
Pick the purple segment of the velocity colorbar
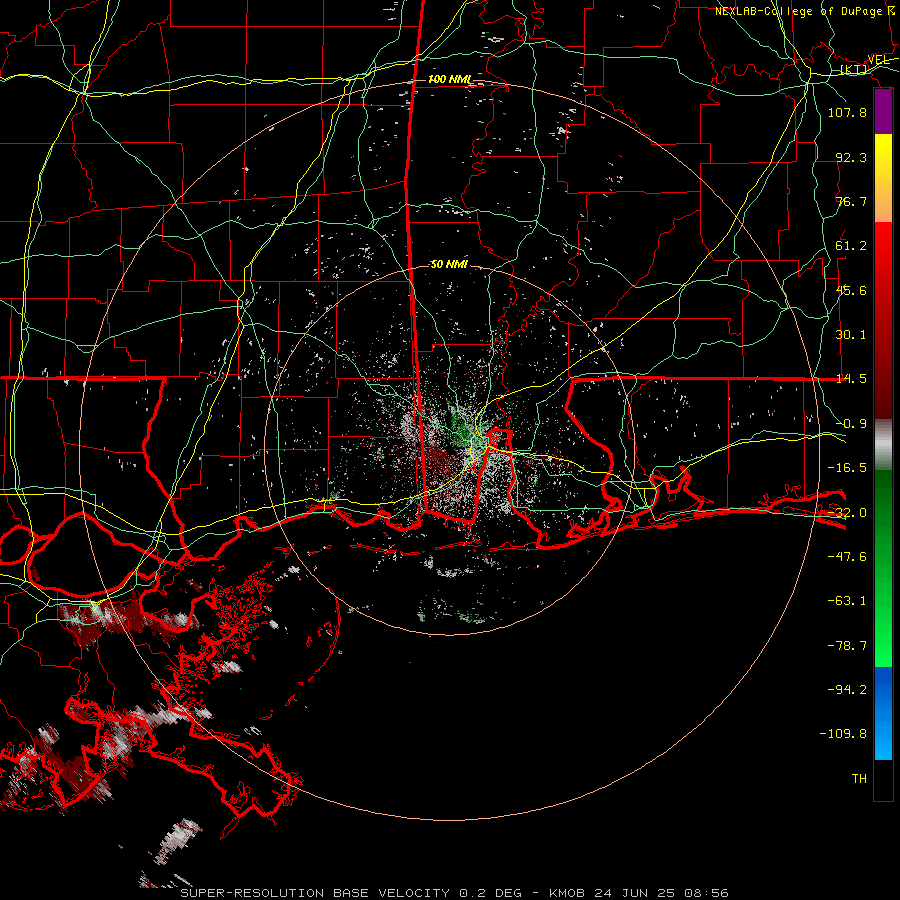883,112
